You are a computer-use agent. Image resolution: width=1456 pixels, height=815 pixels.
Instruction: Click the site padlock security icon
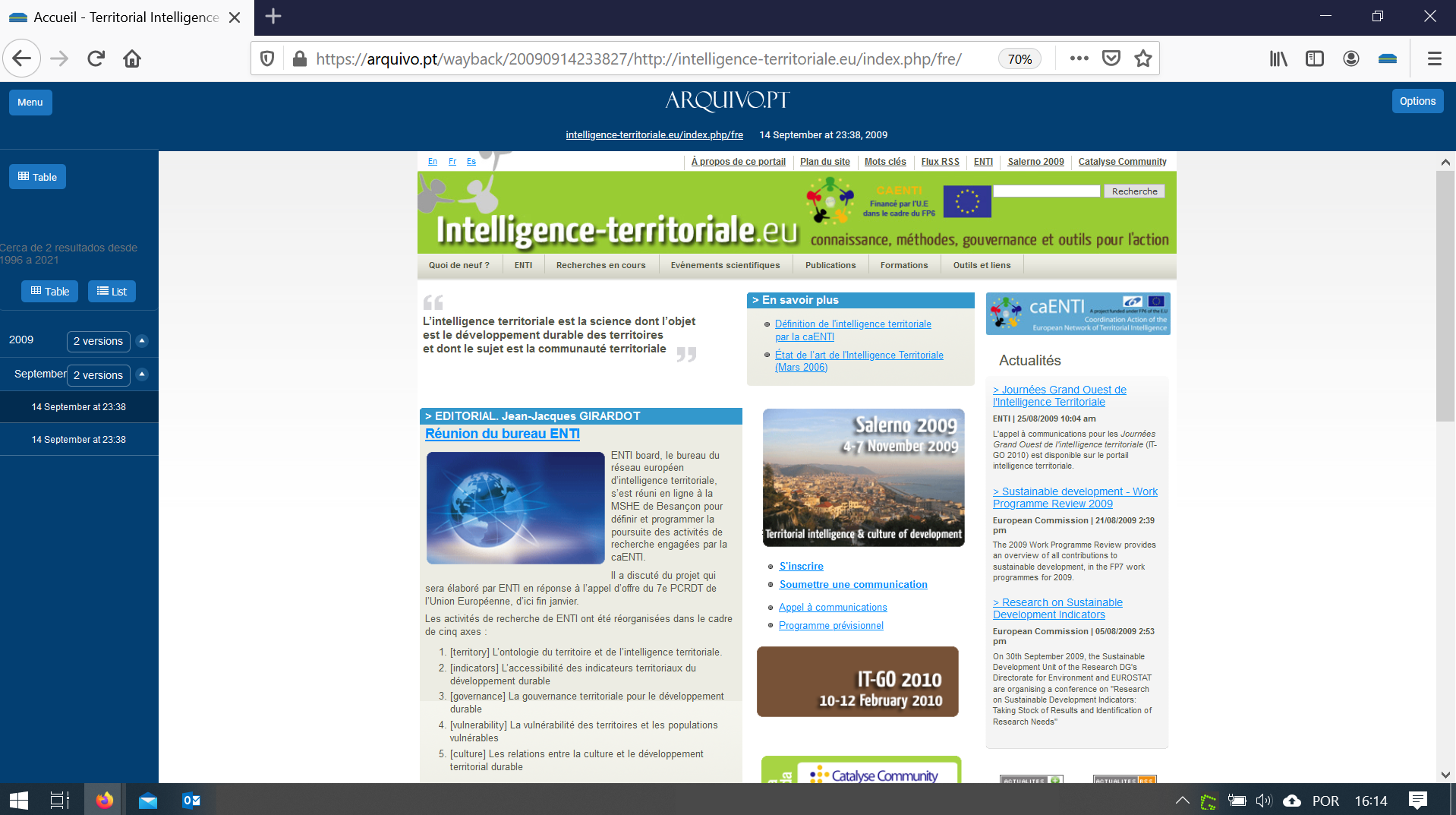tap(300, 58)
